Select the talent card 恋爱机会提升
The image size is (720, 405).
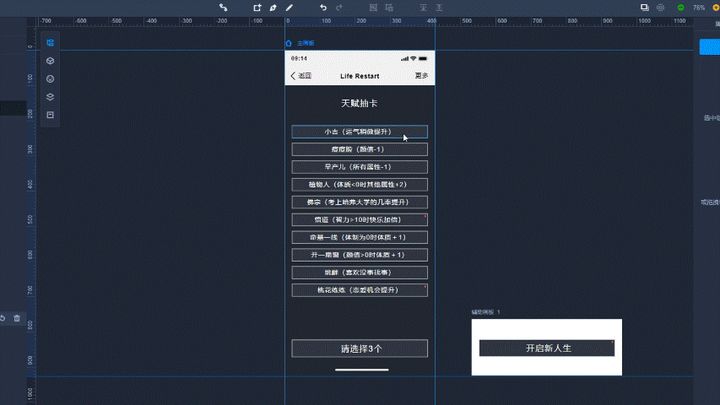[360, 290]
